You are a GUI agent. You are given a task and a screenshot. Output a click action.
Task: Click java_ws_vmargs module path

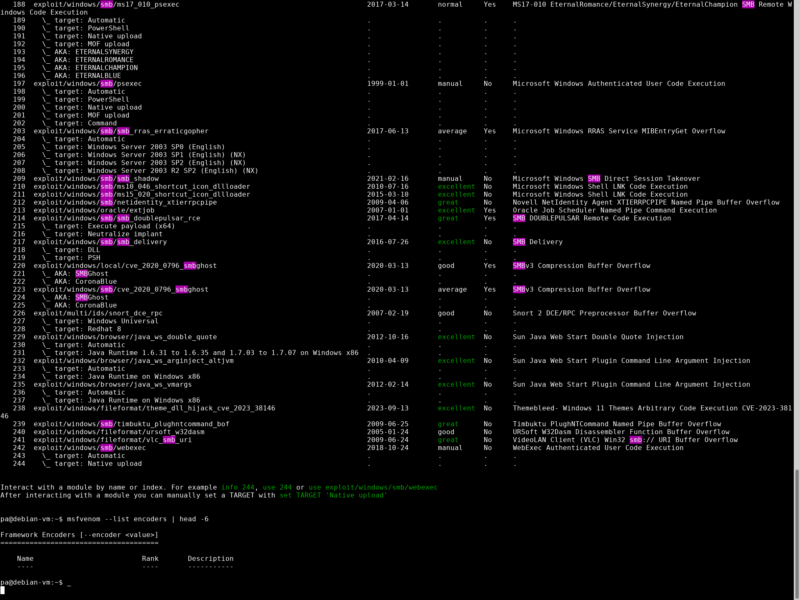point(113,384)
